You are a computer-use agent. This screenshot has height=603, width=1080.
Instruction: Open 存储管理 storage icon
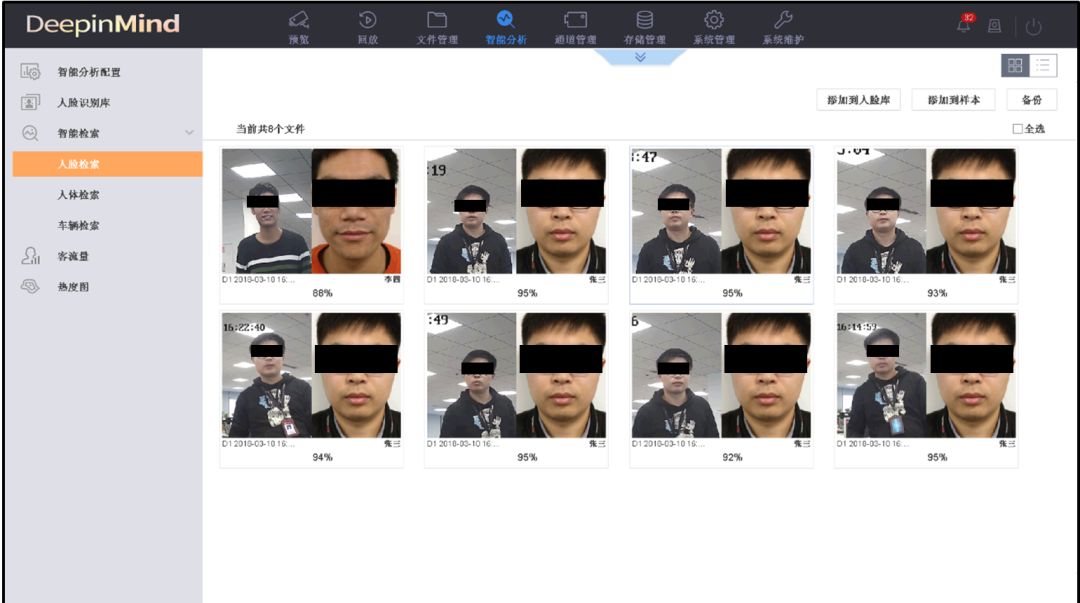click(645, 20)
